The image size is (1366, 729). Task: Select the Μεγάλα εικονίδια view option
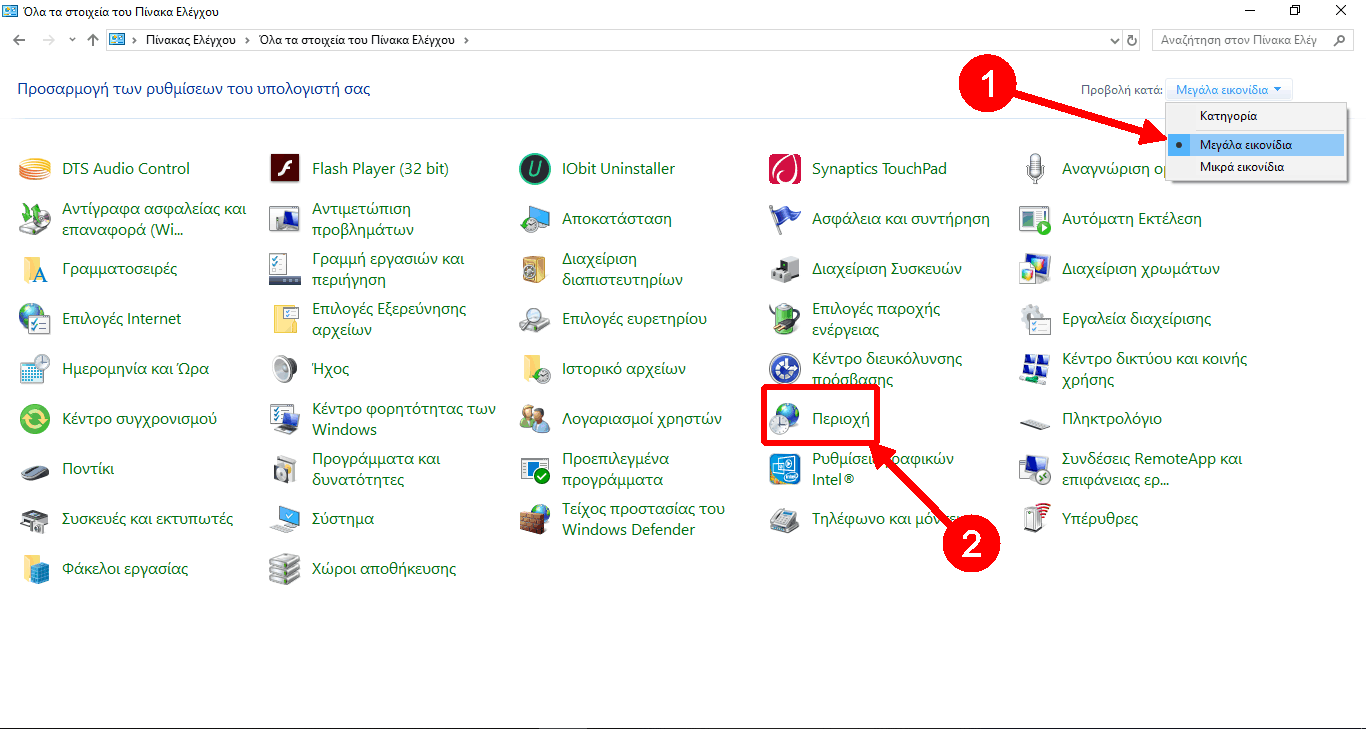[x=1245, y=145]
